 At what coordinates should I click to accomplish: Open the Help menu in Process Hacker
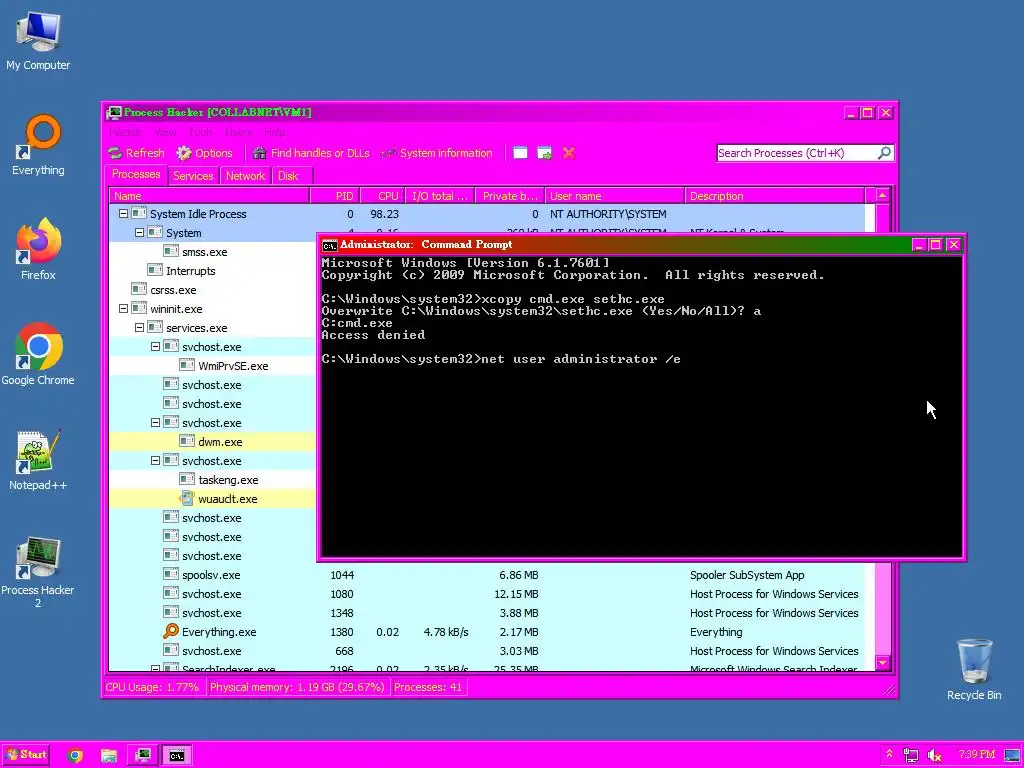tap(275, 132)
